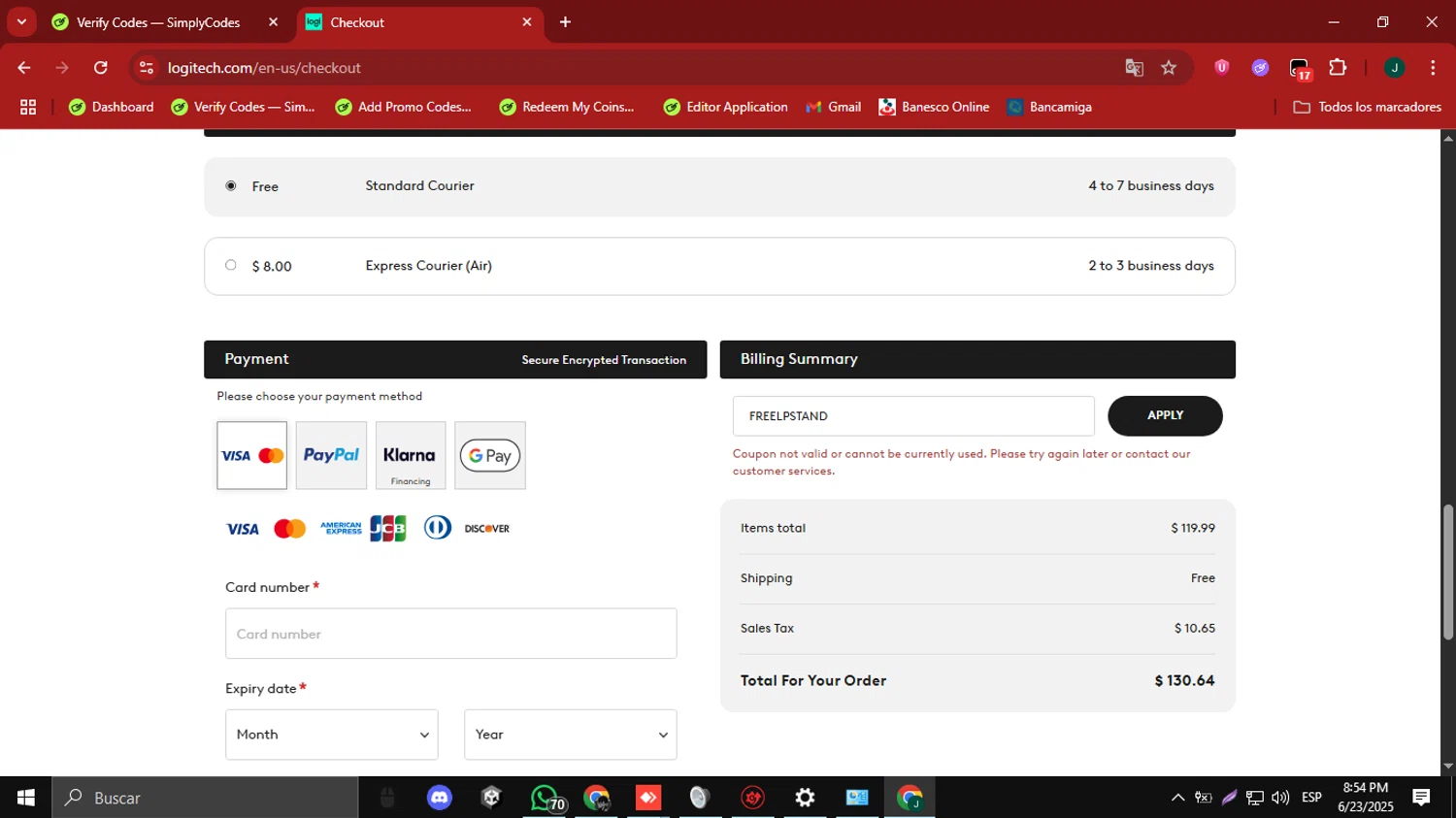Open the volume control in tray

coord(1280,798)
